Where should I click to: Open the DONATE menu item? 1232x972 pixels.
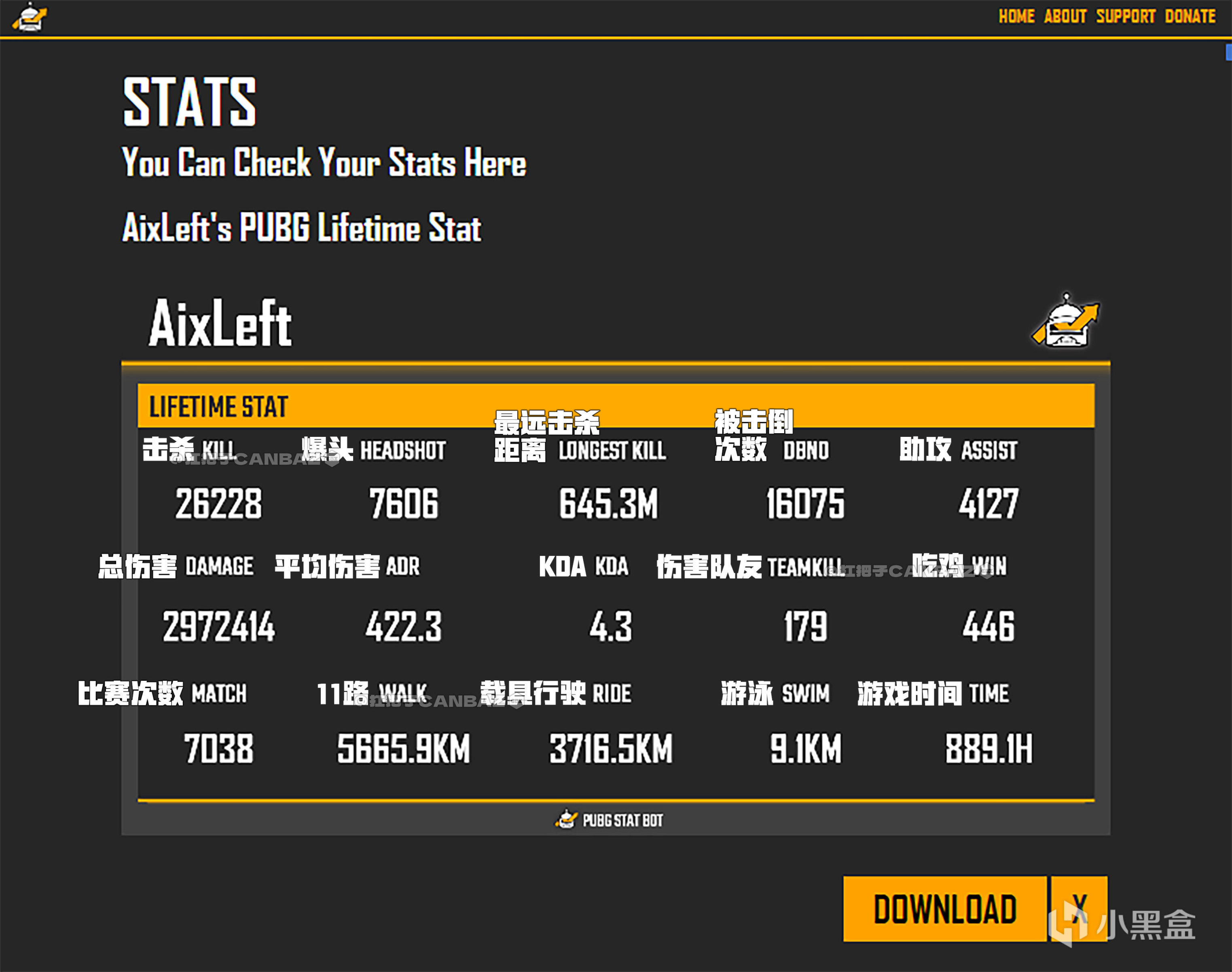point(1190,16)
